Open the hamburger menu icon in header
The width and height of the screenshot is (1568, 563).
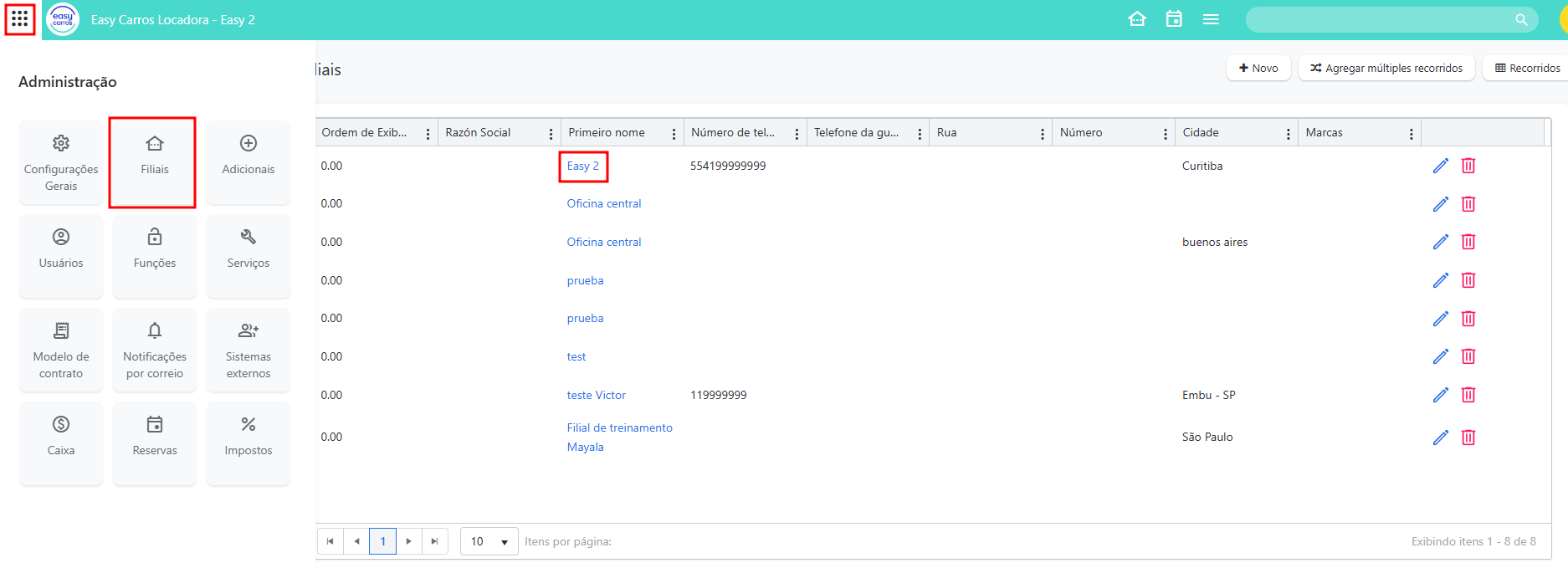click(1211, 19)
